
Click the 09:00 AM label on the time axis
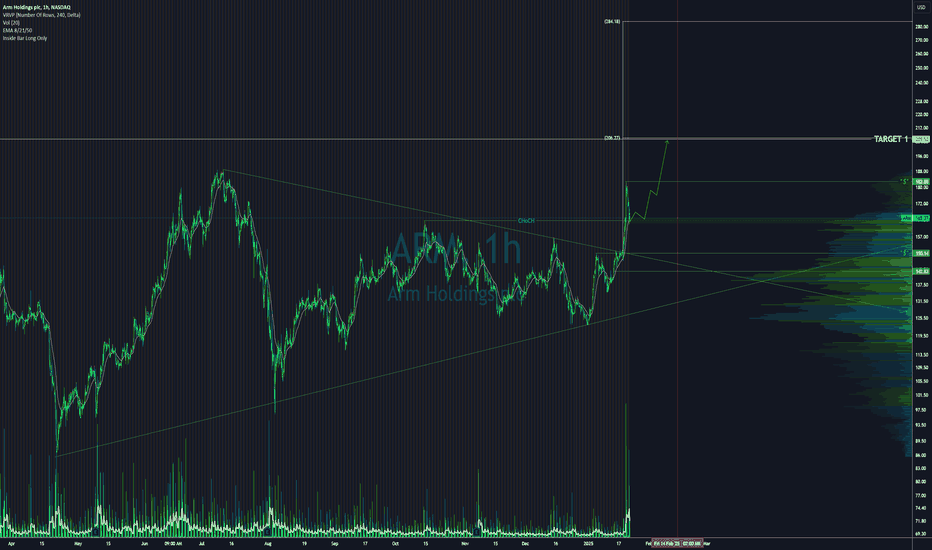173,543
